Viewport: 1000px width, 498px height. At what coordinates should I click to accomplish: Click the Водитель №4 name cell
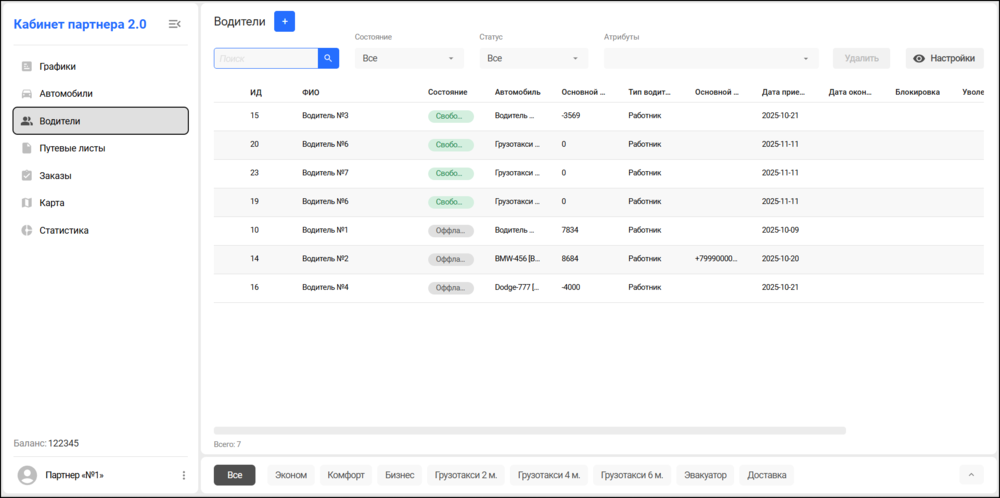(325, 288)
